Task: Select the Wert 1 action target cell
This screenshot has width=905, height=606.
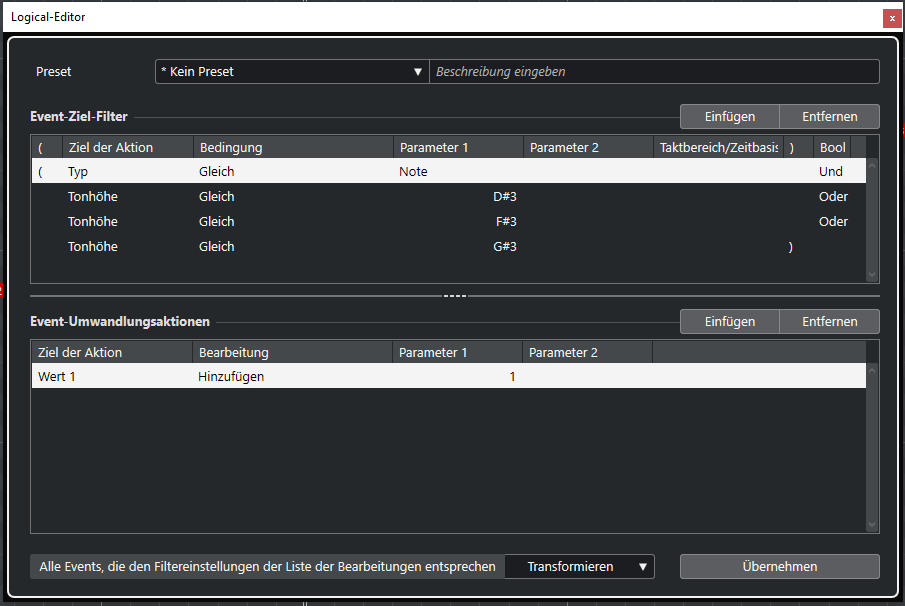Action: [x=110, y=377]
